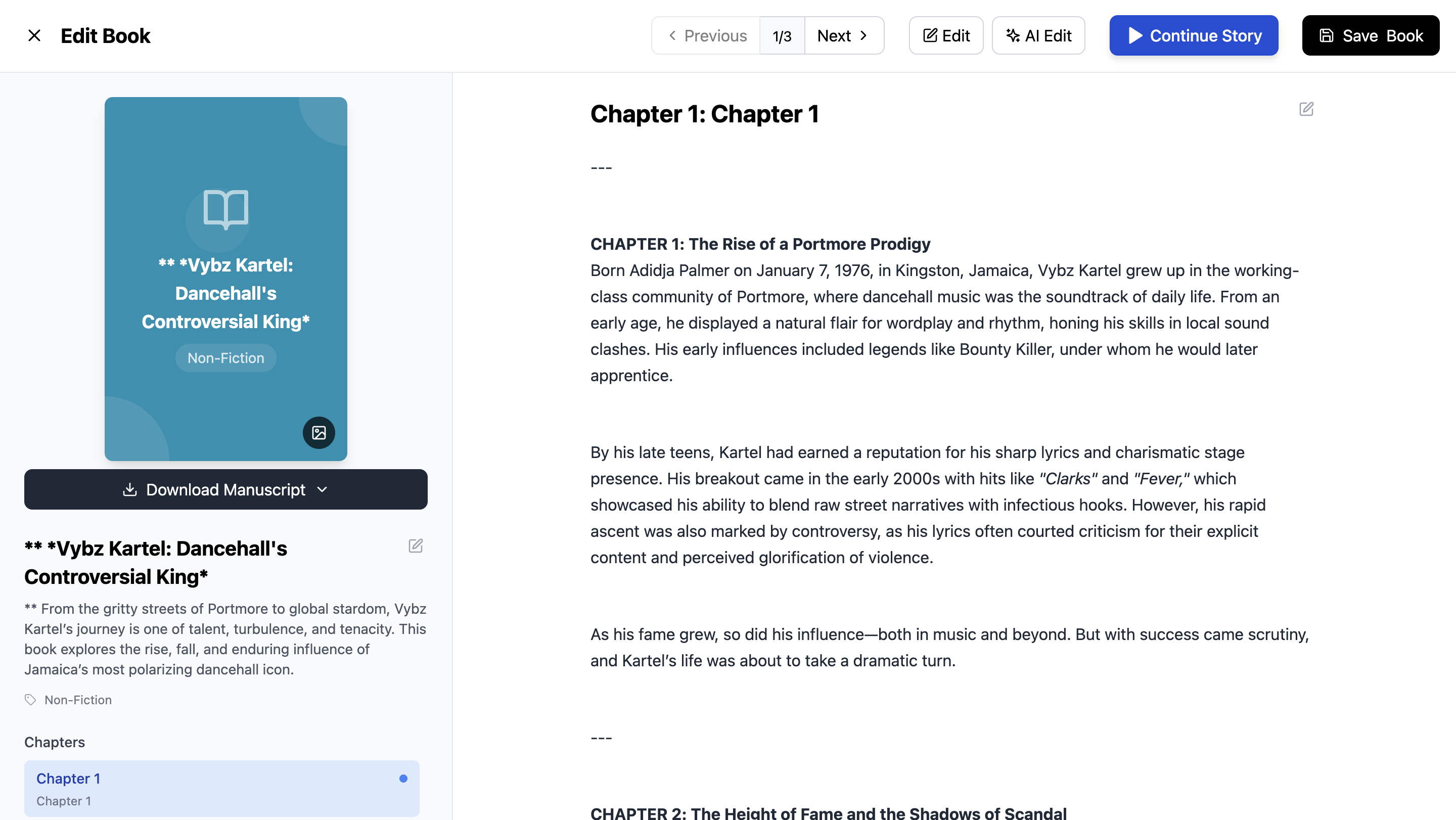
Task: Select Chapter 1 in chapters list
Action: [221, 788]
